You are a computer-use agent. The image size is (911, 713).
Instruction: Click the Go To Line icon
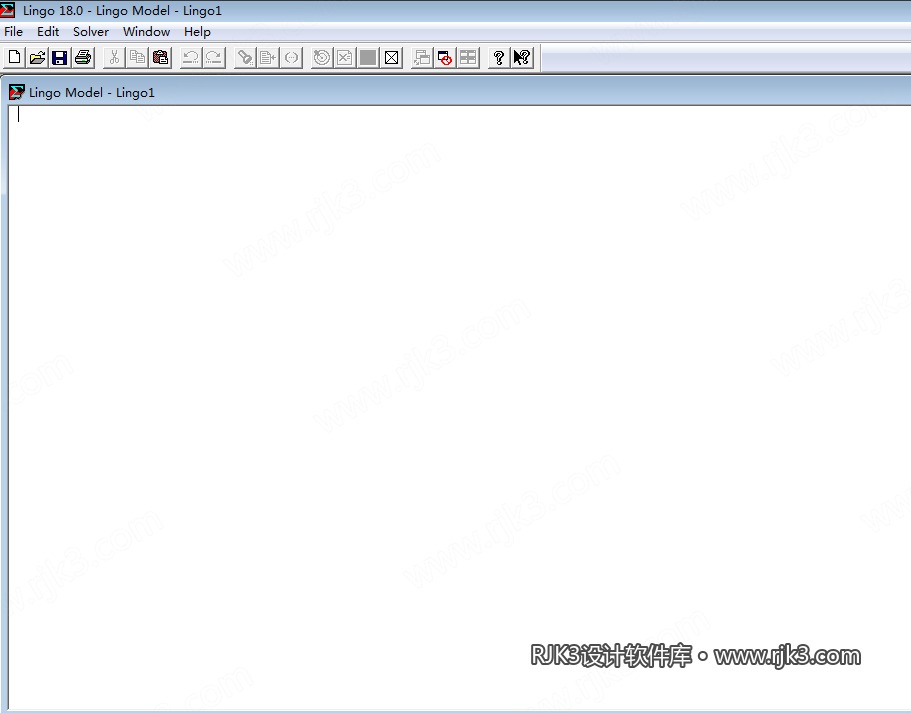tap(268, 58)
